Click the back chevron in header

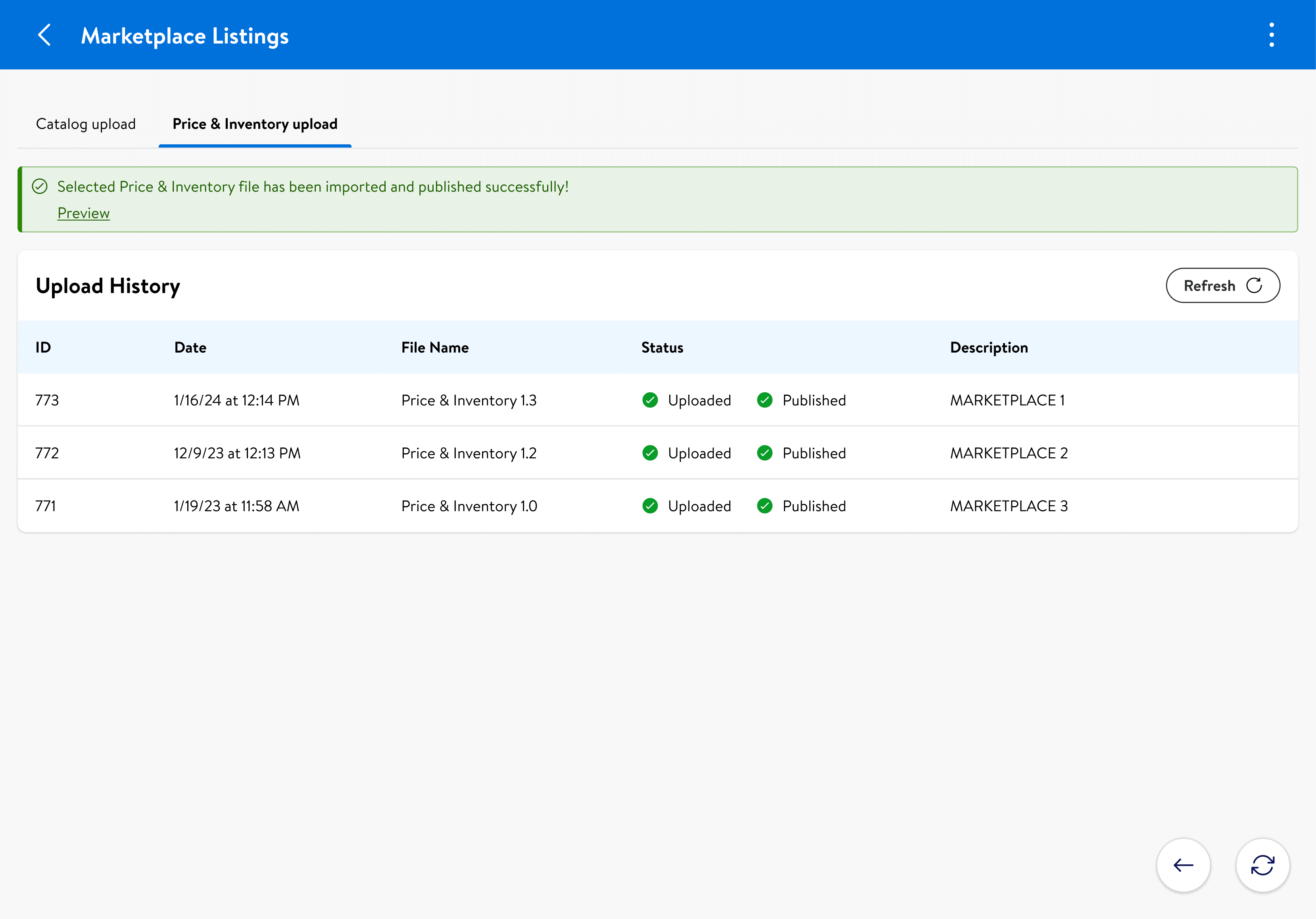pos(45,36)
